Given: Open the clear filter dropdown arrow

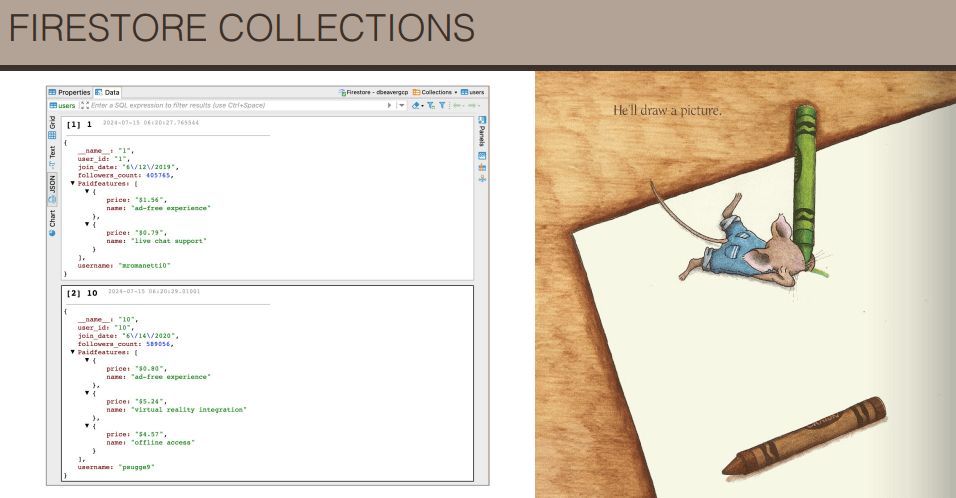Looking at the screenshot, I should pos(423,106).
